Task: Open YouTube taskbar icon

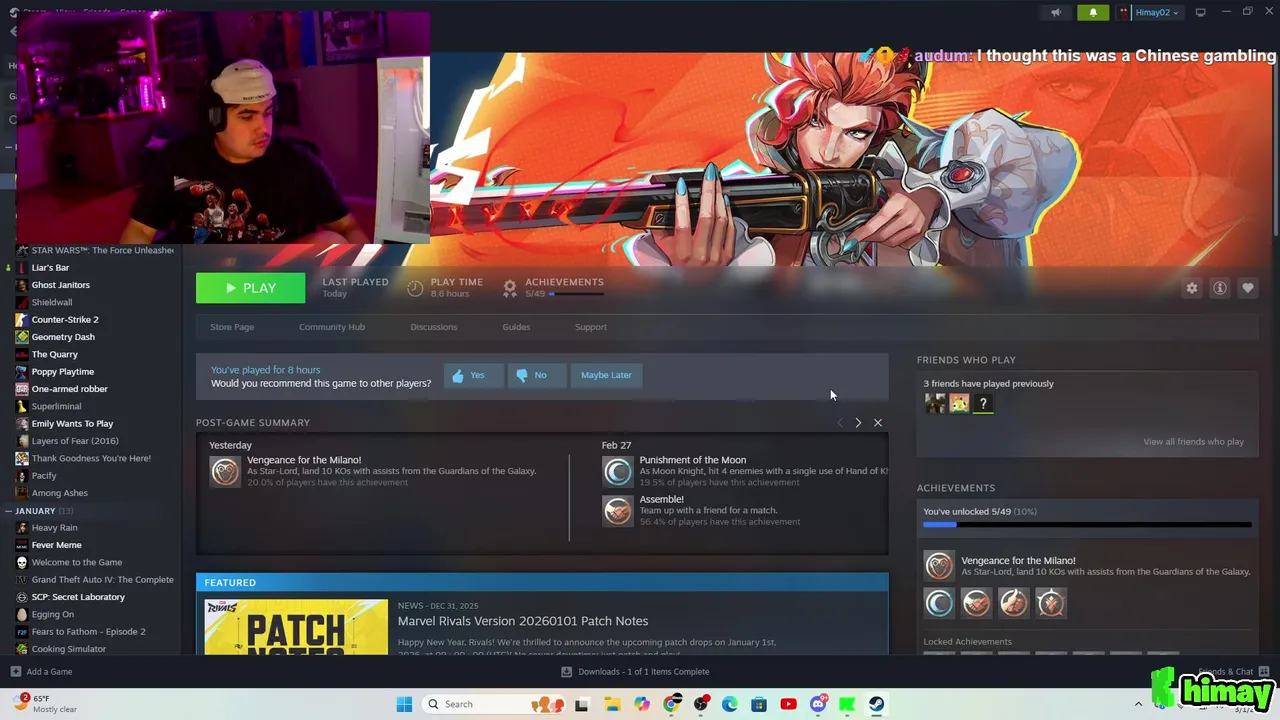Action: (x=788, y=704)
